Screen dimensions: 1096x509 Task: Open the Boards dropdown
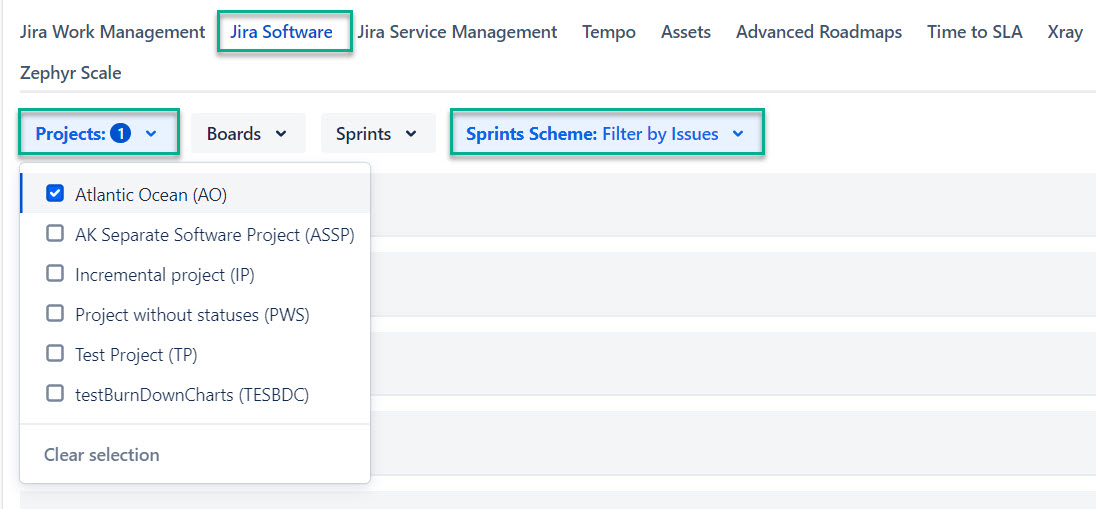[x=247, y=133]
